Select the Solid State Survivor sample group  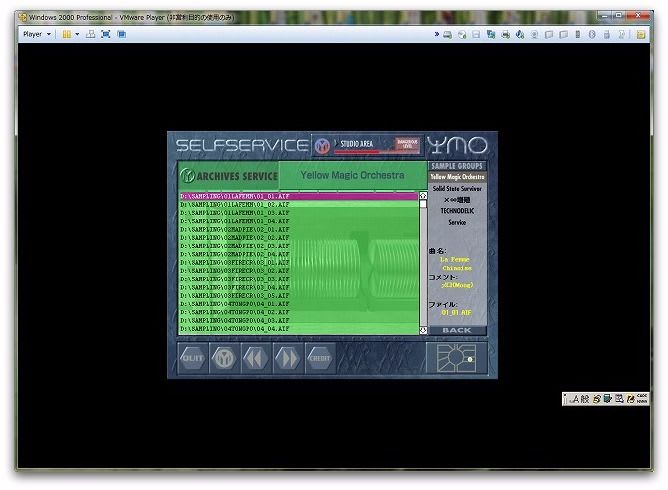point(457,188)
